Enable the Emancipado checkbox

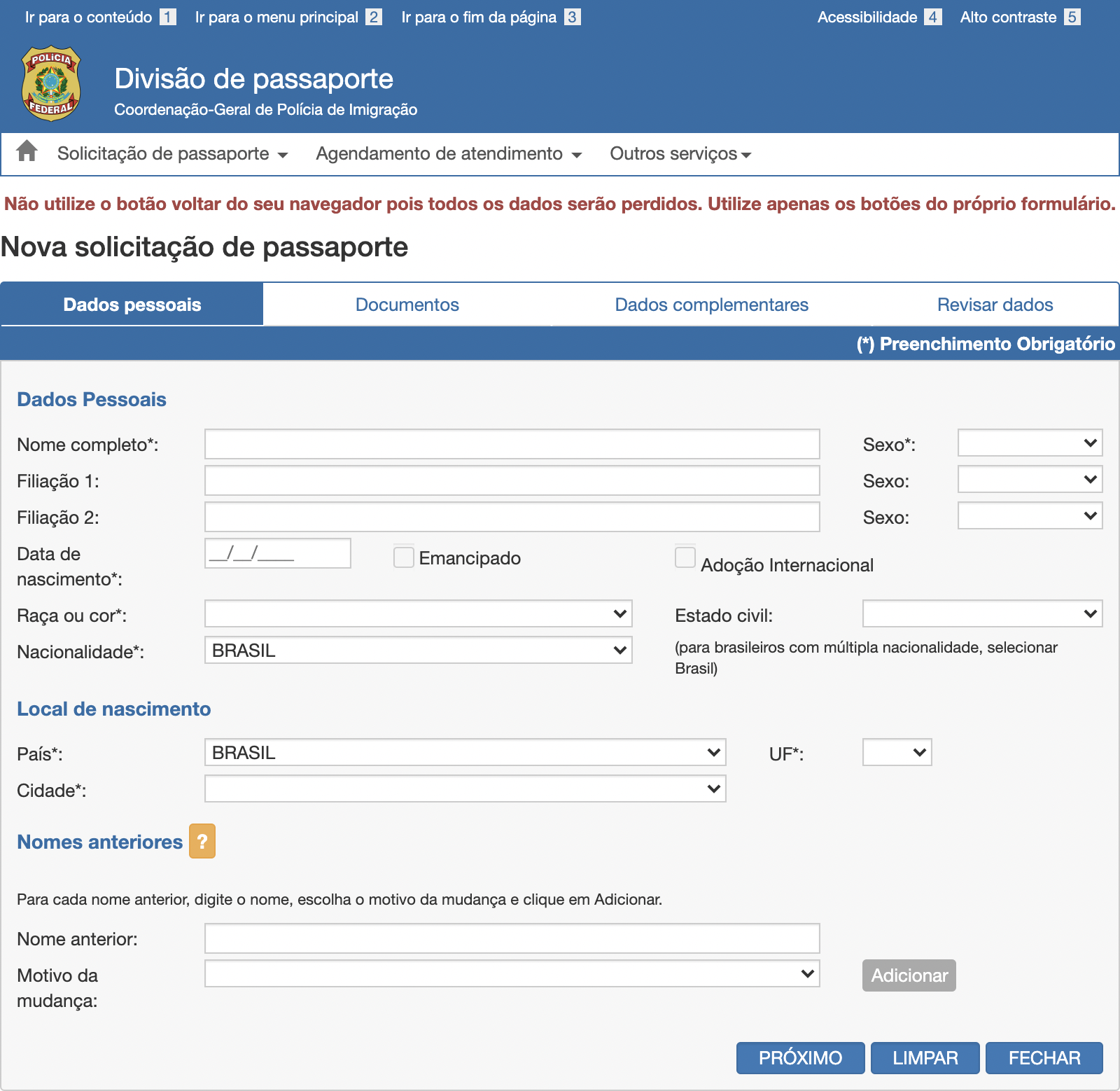403,557
